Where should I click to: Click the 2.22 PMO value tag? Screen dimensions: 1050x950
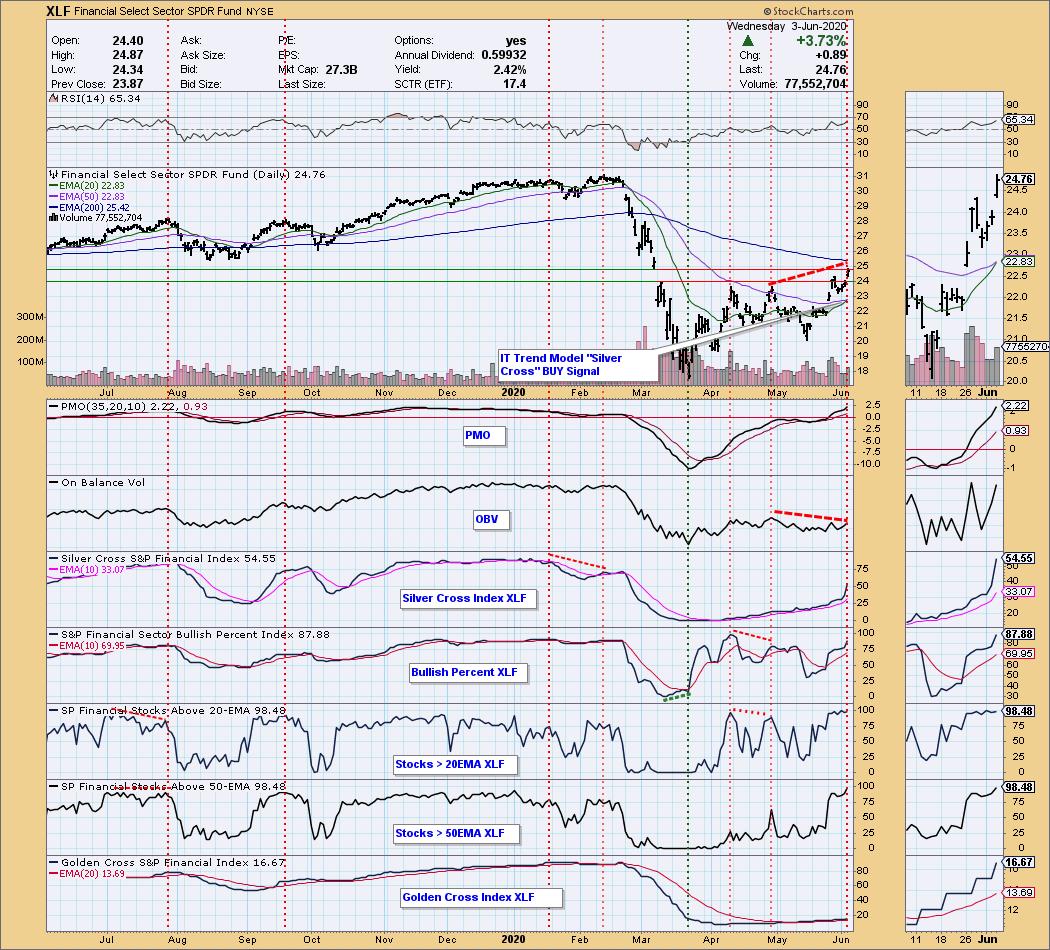click(1017, 406)
